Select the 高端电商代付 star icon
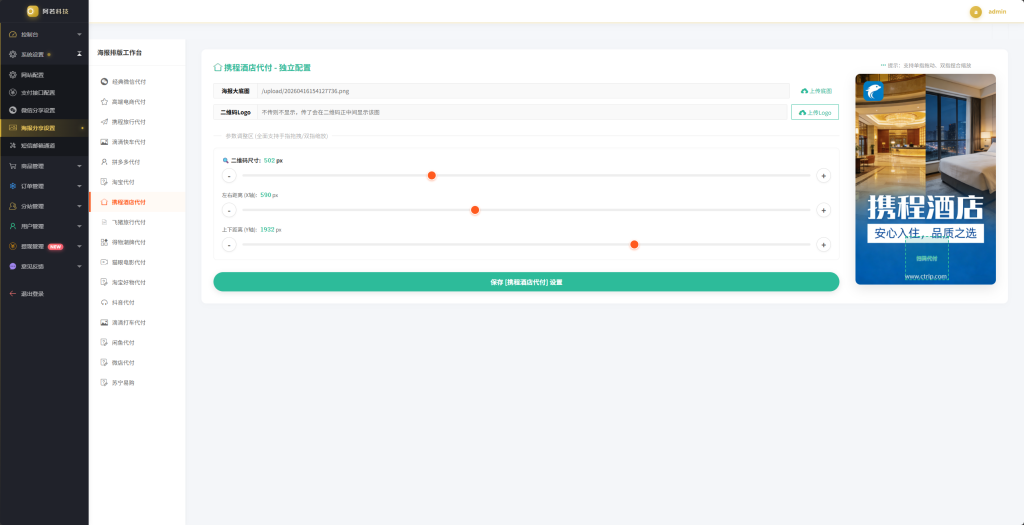Viewport: 1024px width, 525px height. (x=104, y=102)
